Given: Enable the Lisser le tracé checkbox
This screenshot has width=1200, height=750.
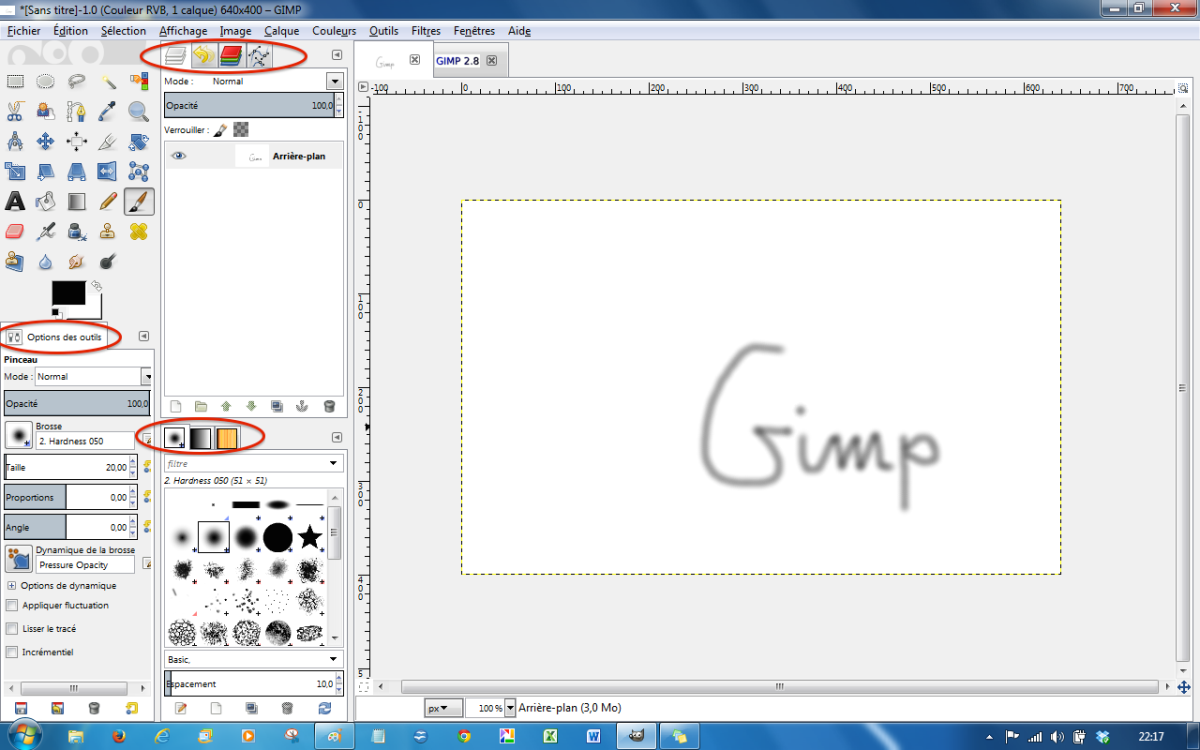Looking at the screenshot, I should (x=12, y=629).
